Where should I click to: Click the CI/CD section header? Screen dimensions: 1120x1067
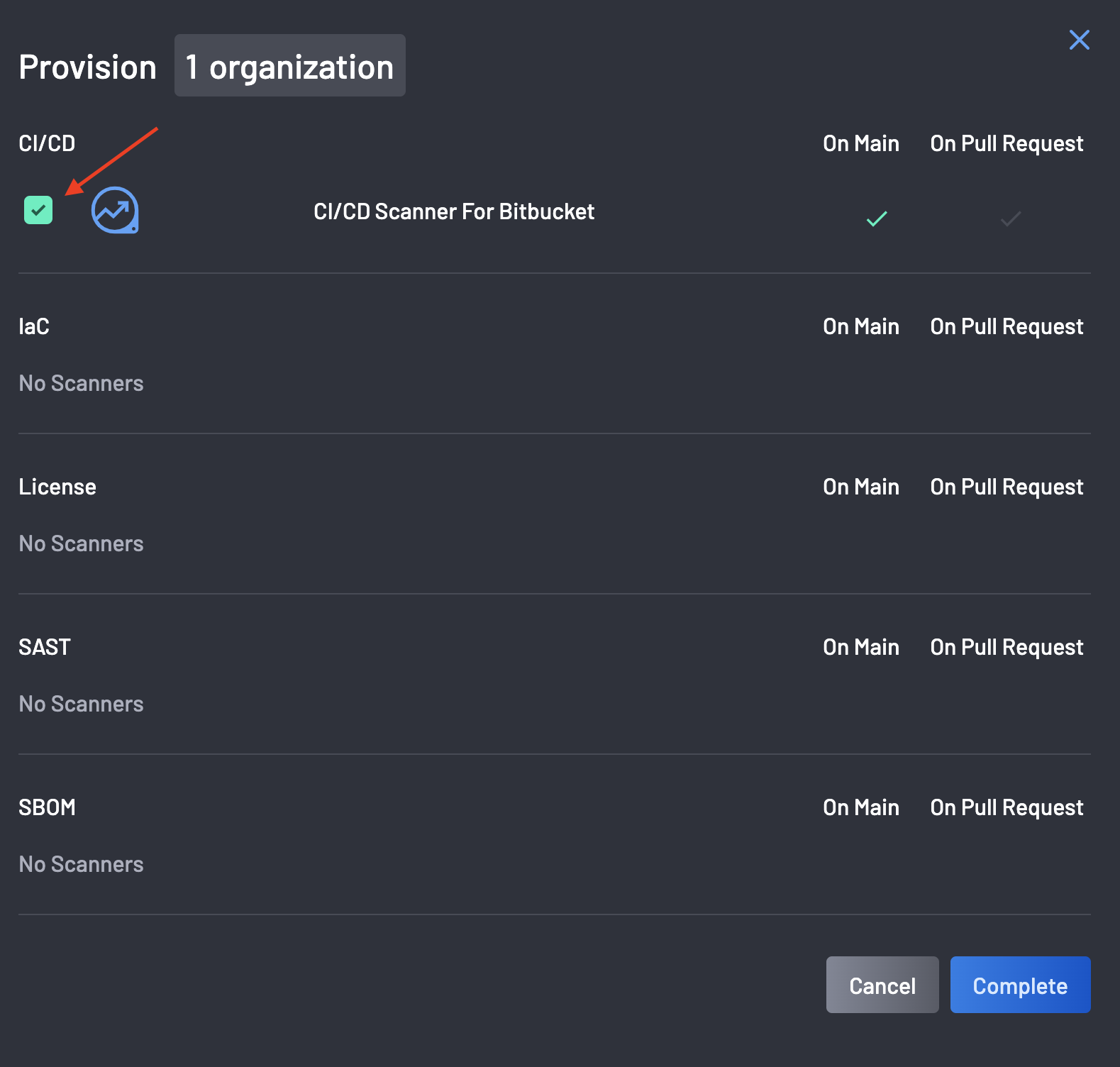[x=47, y=143]
